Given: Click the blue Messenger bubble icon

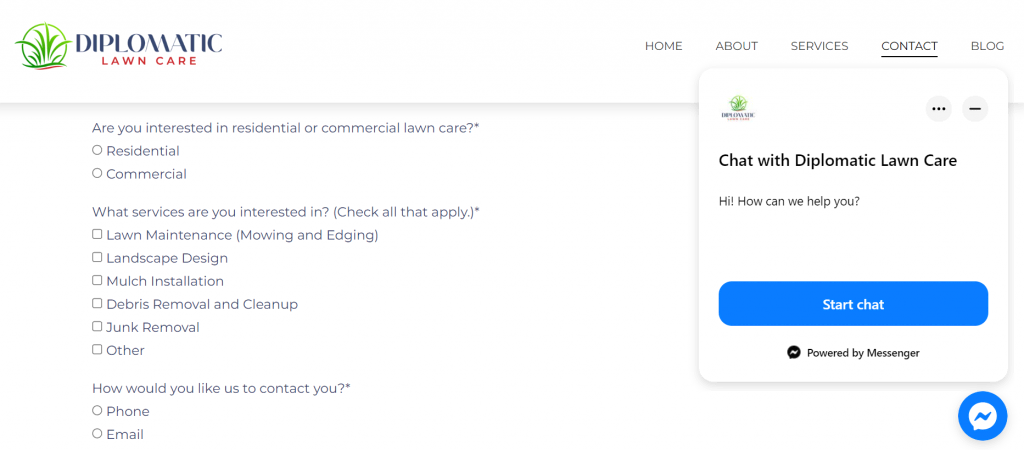Looking at the screenshot, I should click(x=982, y=416).
